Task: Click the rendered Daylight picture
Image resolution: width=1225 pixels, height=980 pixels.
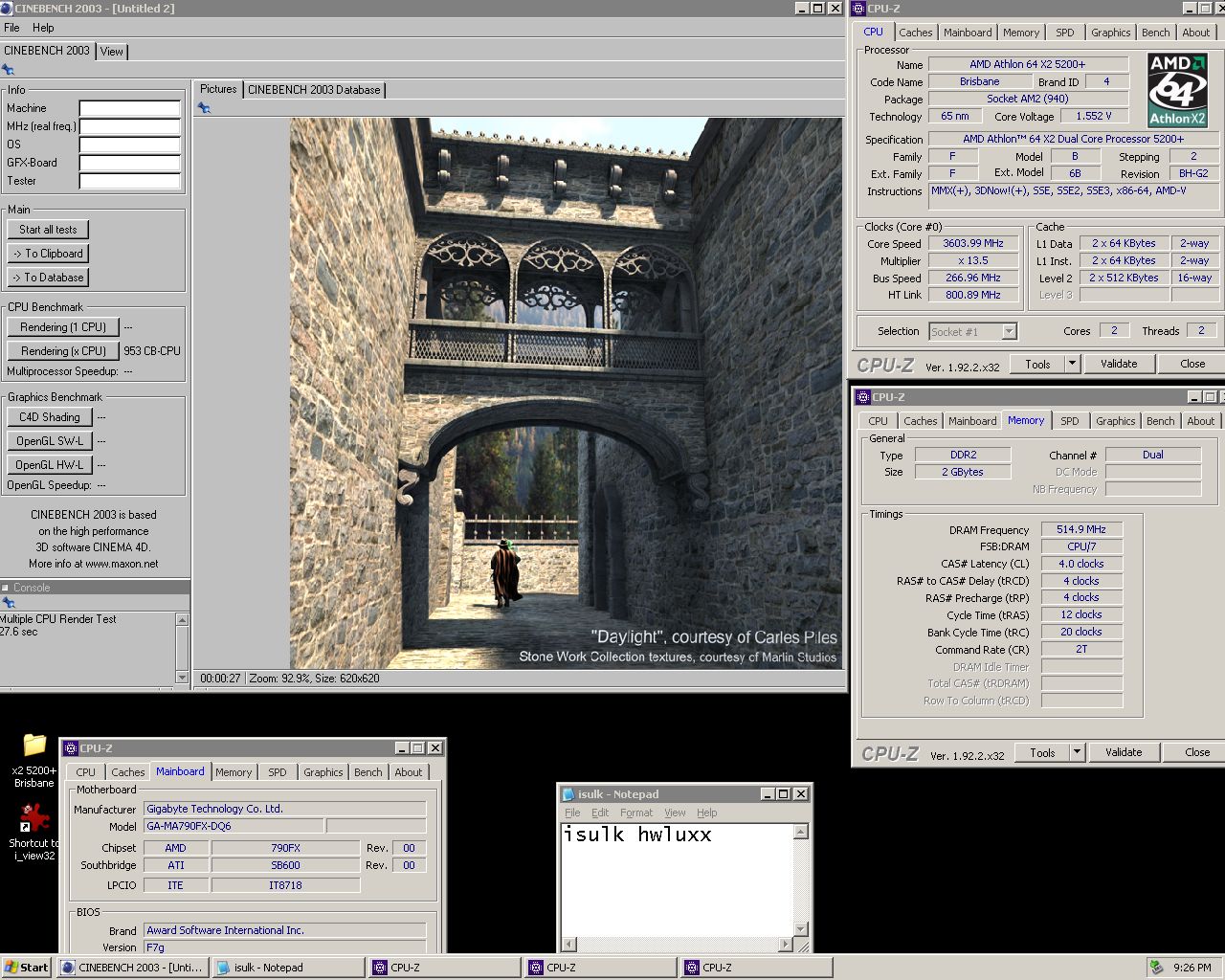Action: pos(567,393)
